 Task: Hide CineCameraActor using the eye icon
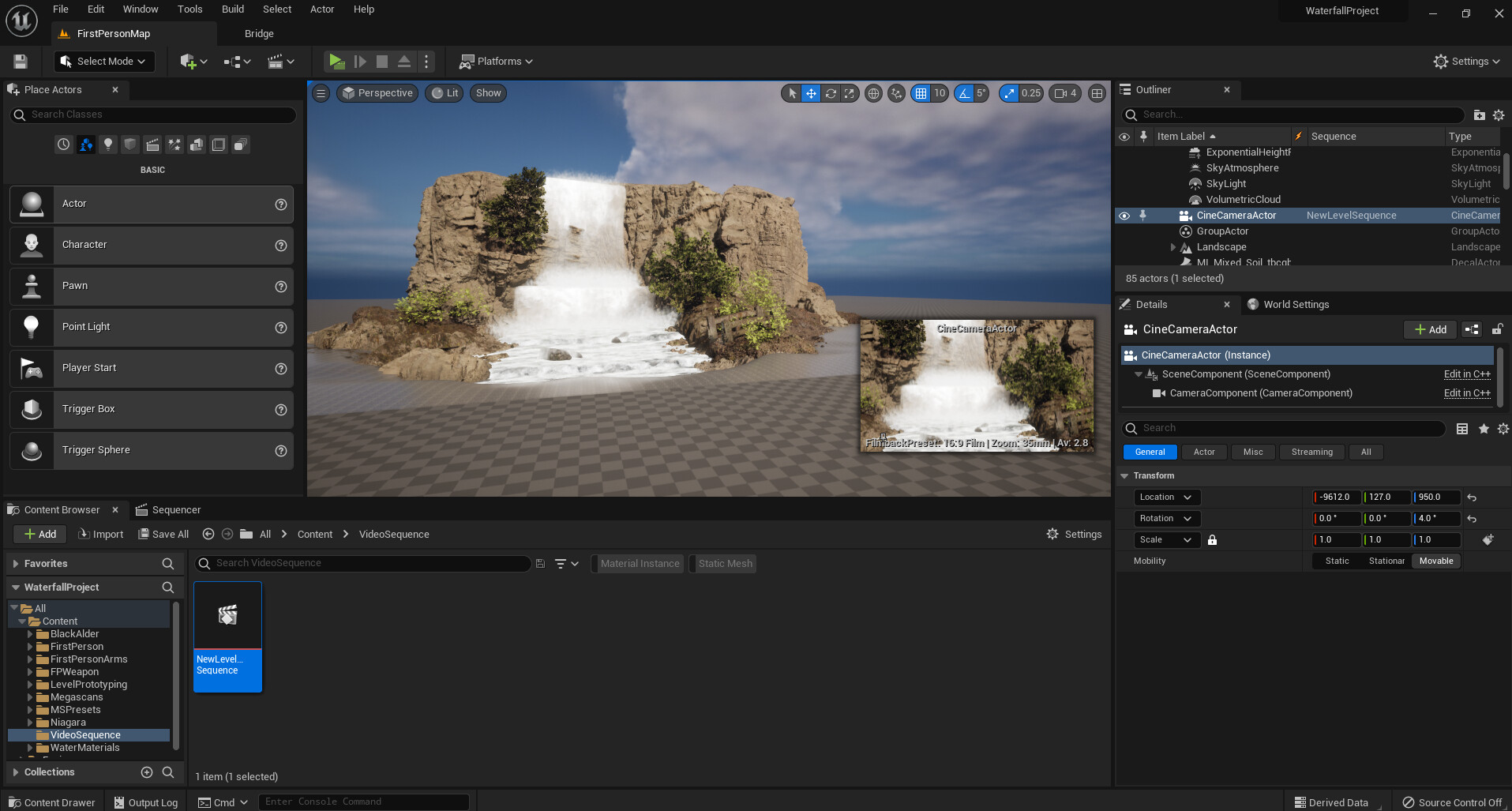(1124, 216)
